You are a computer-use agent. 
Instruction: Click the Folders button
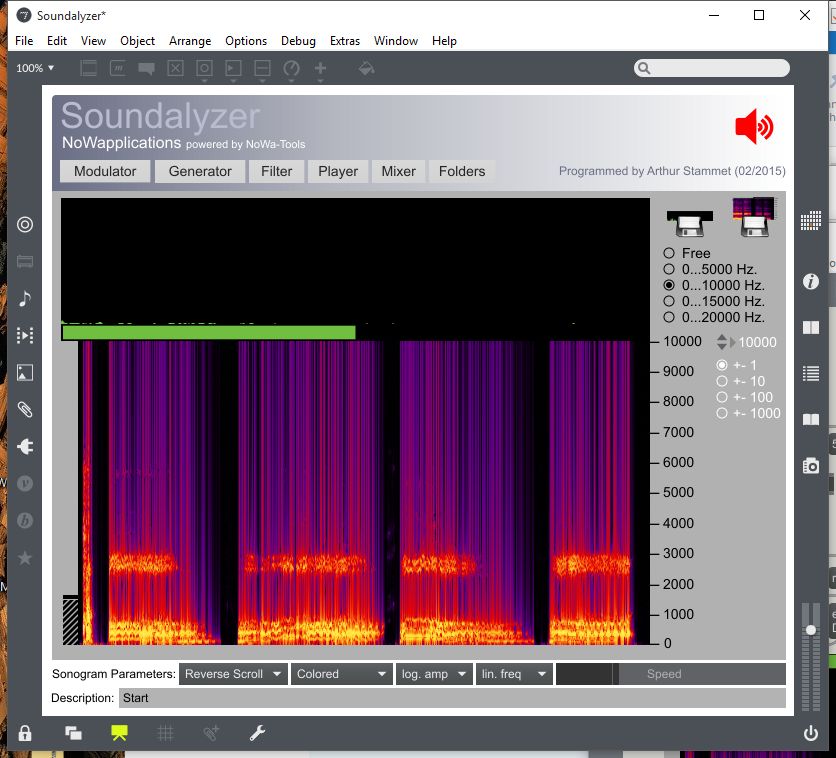pos(462,172)
